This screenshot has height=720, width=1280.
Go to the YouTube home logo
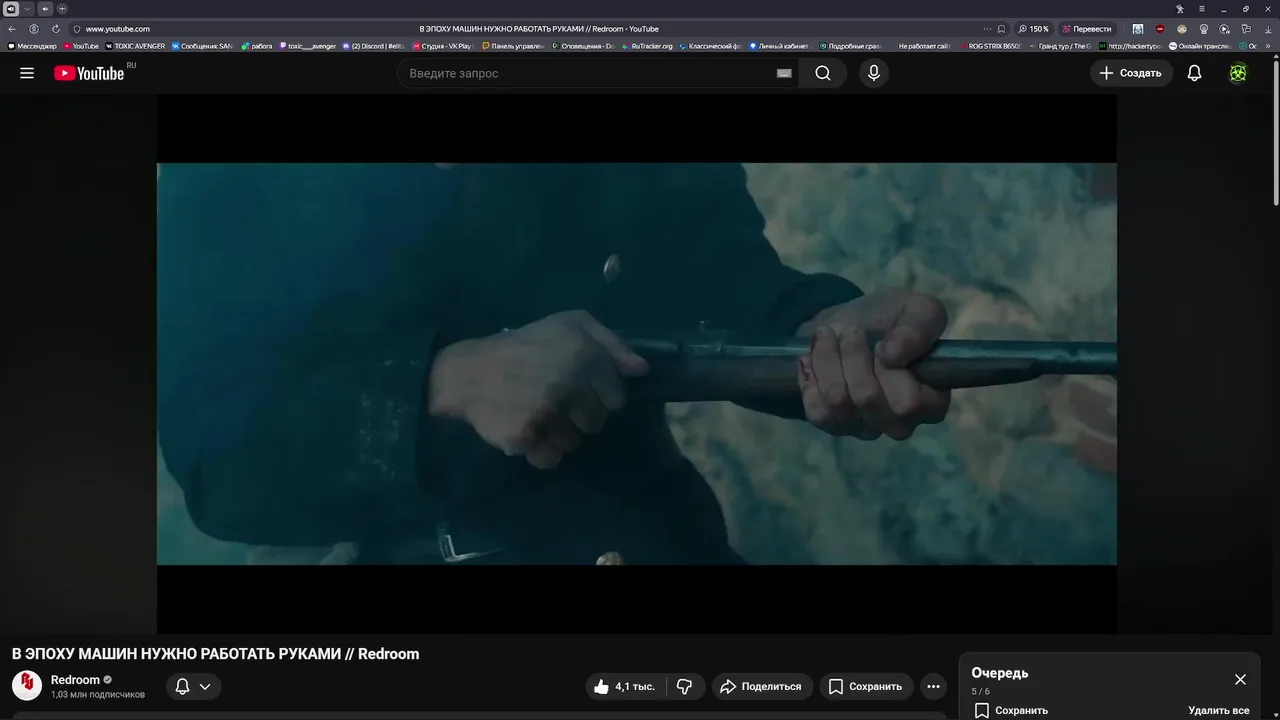(90, 73)
